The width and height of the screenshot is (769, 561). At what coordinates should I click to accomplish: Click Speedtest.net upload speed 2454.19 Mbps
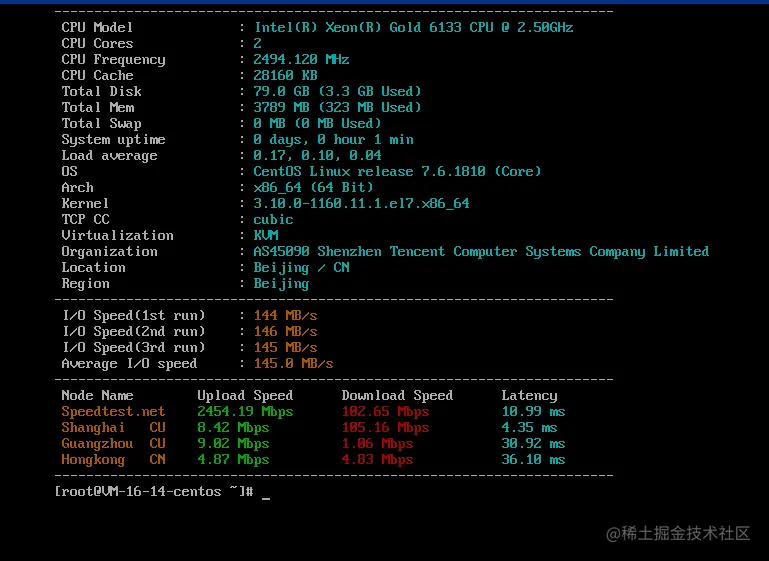[x=245, y=411]
